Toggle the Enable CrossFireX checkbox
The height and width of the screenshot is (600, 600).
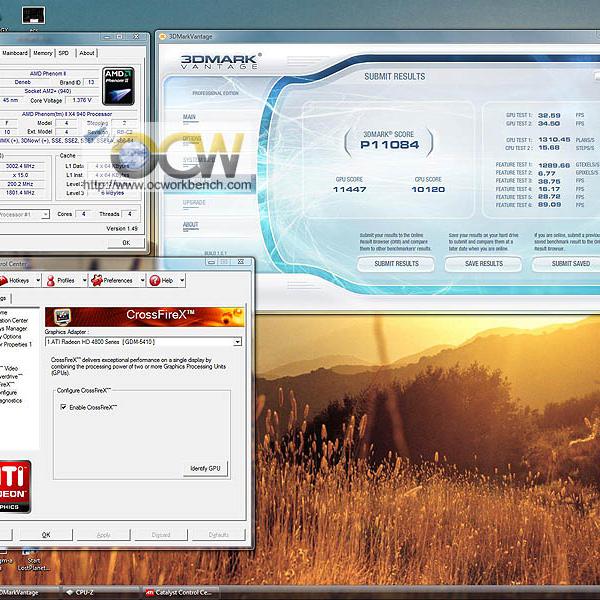point(64,407)
